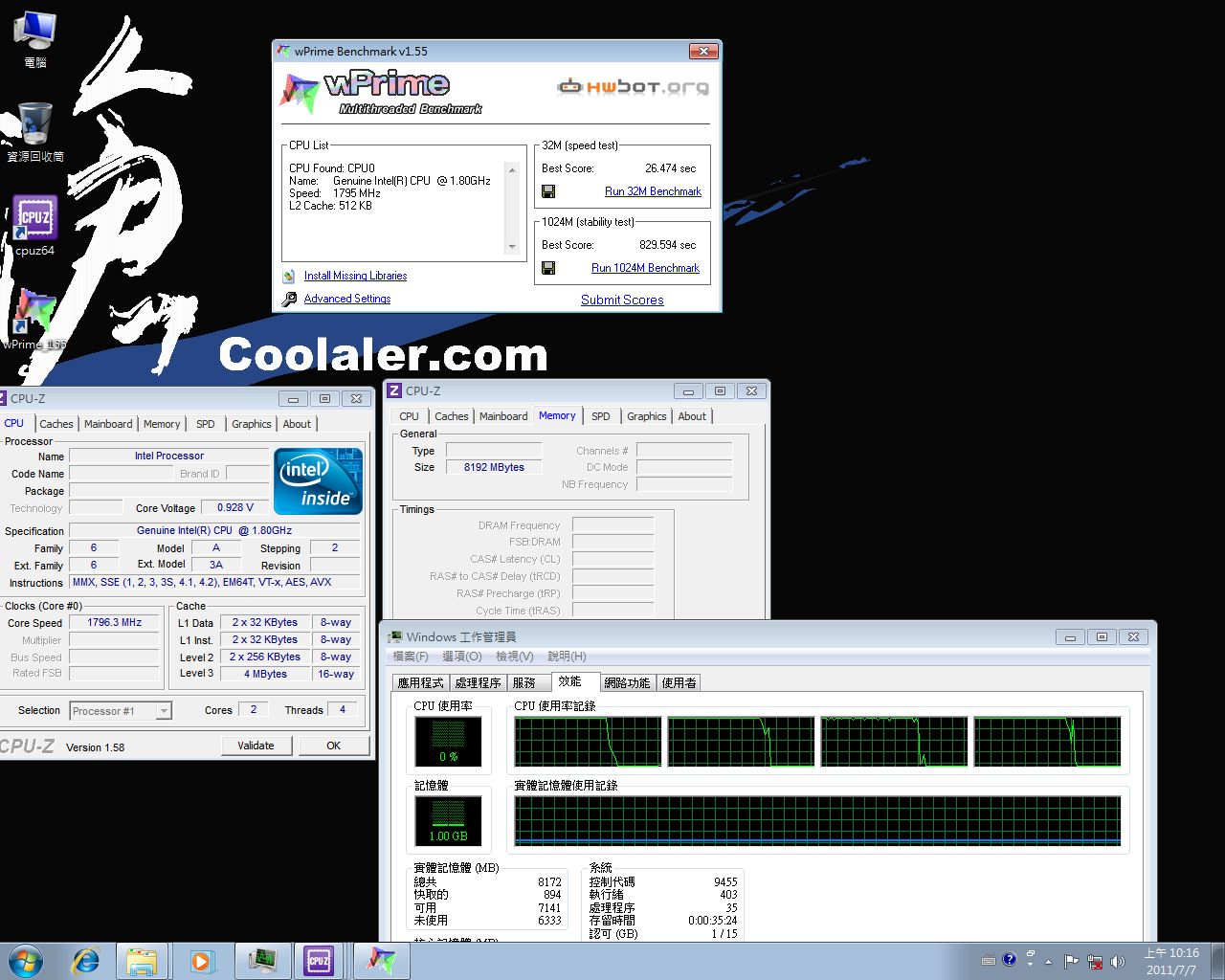Click the CPU usage 0 % meter
Viewport: 1225px width, 980px height.
[x=448, y=741]
